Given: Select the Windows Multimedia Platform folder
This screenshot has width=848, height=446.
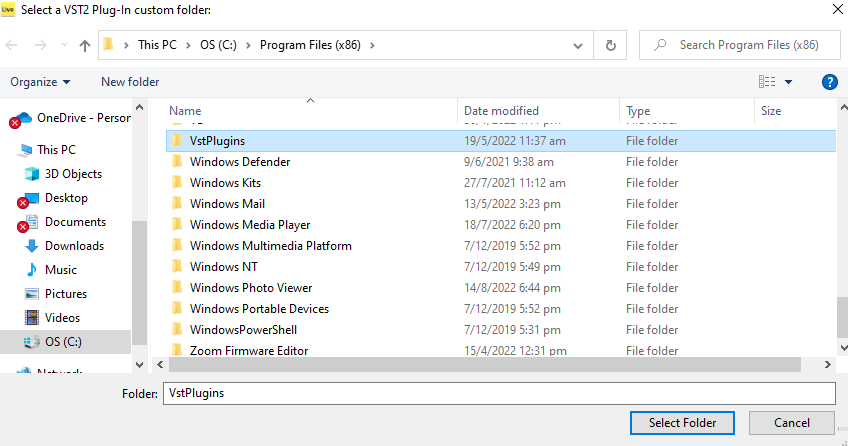Looking at the screenshot, I should click(x=270, y=246).
